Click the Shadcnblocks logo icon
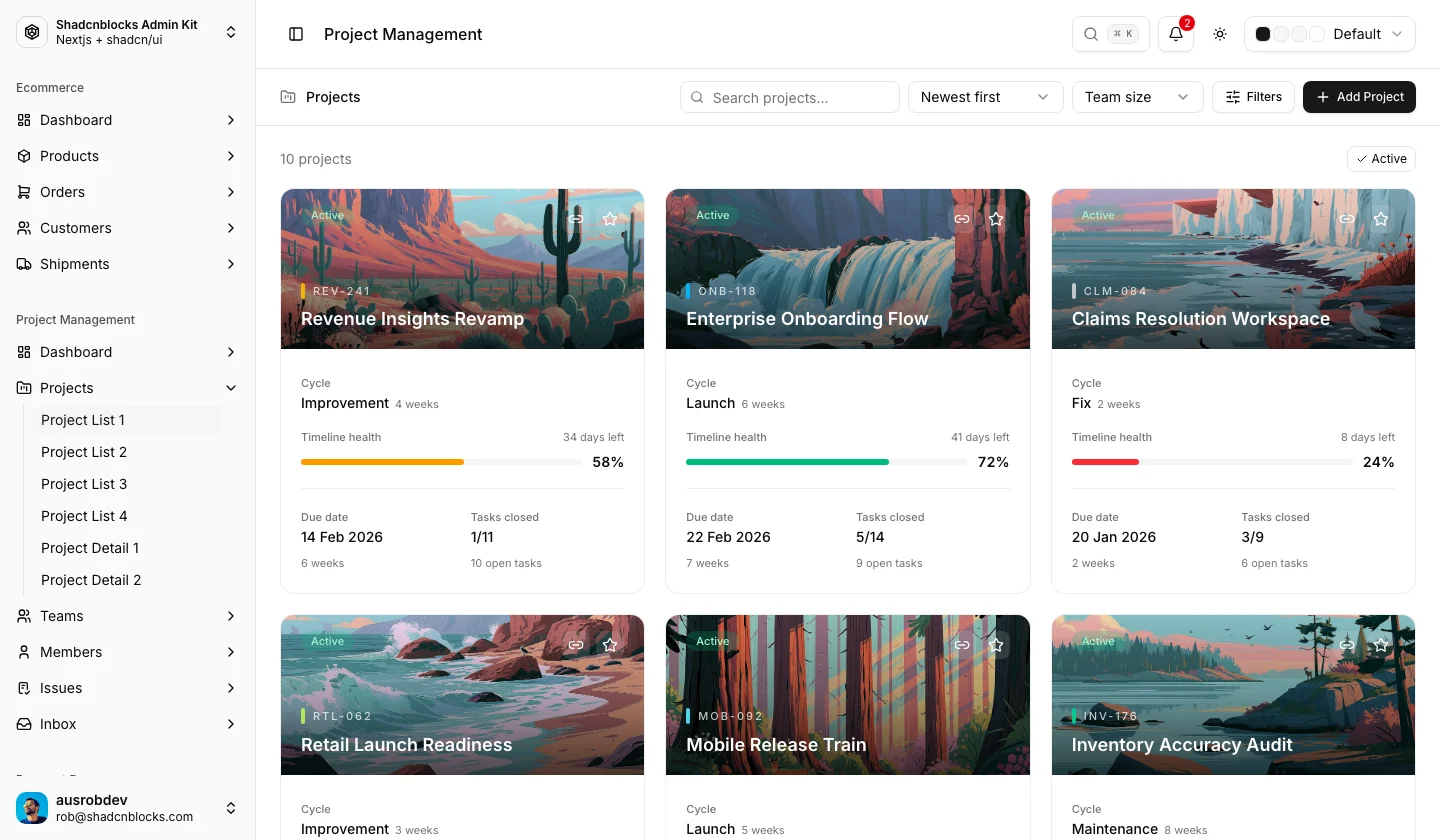This screenshot has height=840, width=1440. [x=32, y=32]
